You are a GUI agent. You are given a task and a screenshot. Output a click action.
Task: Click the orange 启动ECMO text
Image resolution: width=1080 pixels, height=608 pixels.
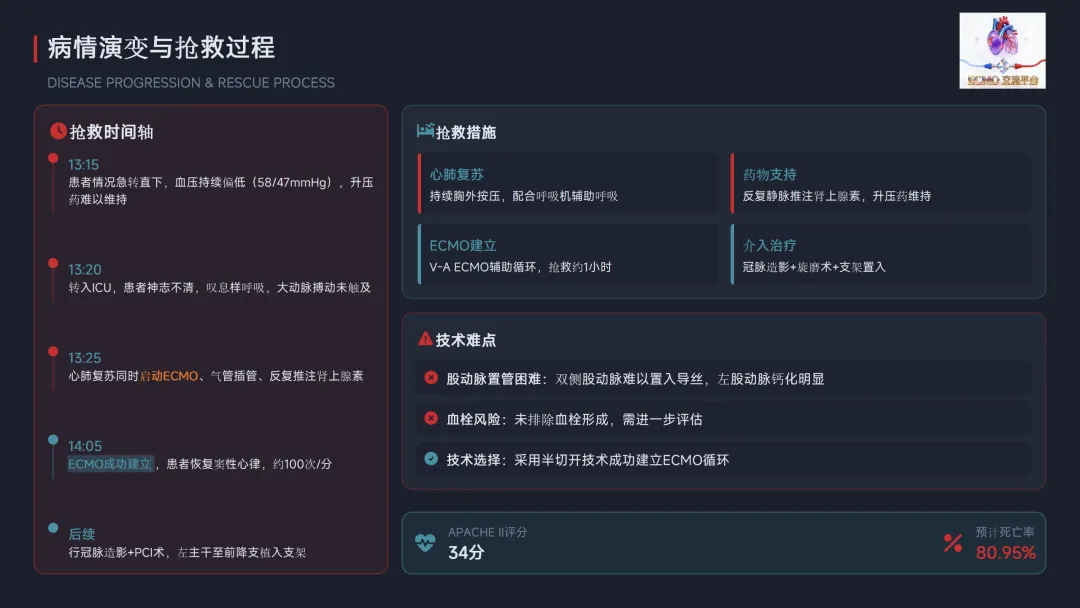pyautogui.click(x=168, y=376)
